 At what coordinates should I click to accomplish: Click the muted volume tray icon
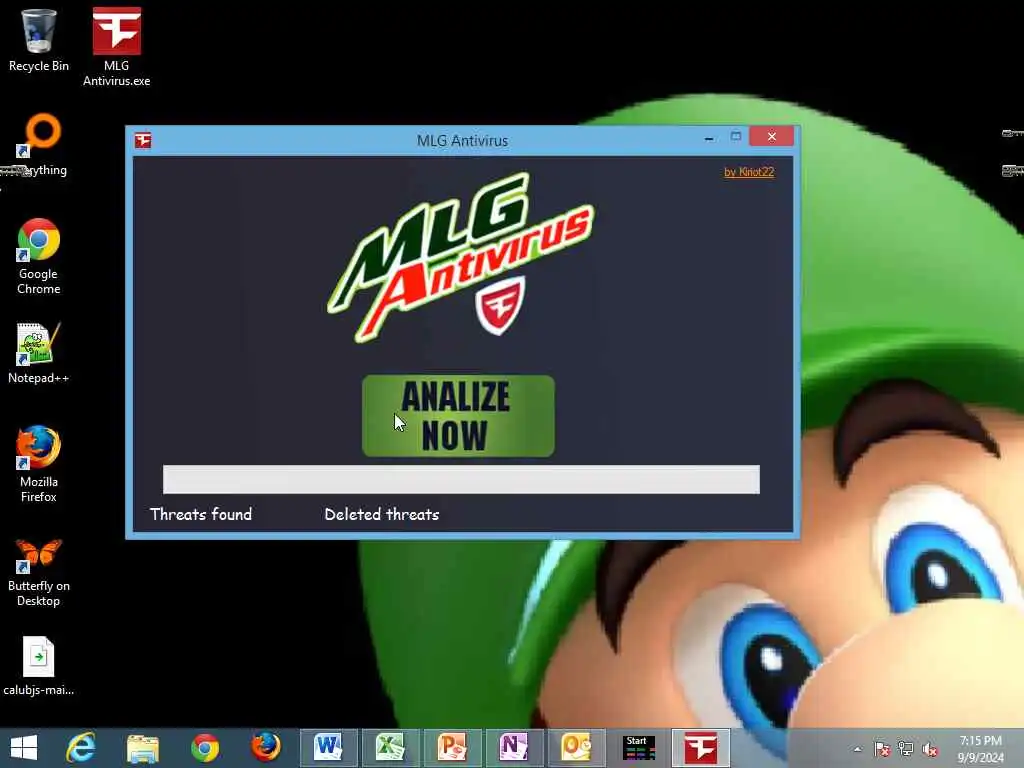click(x=930, y=749)
